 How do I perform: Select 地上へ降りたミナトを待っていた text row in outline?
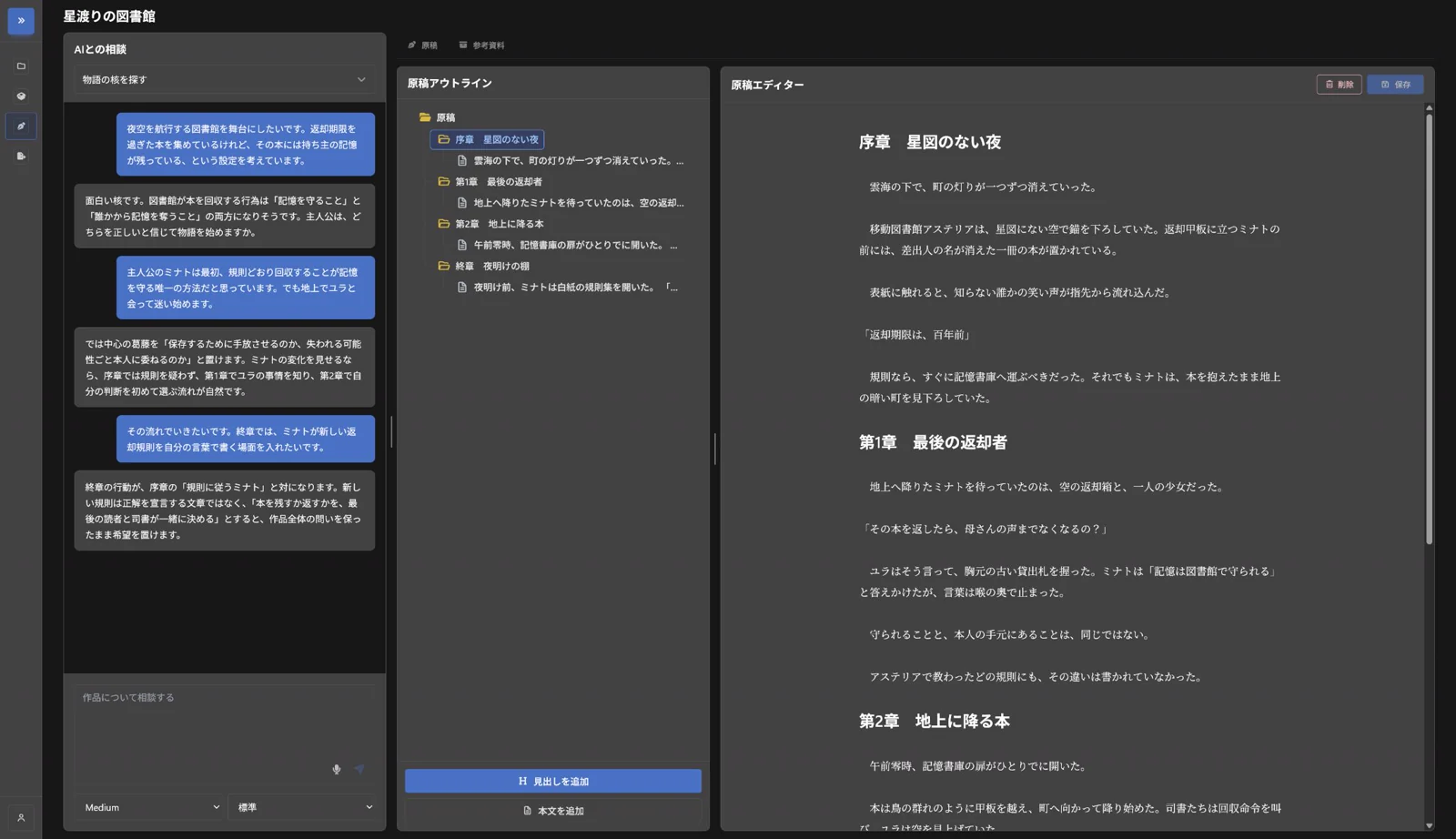pos(579,203)
